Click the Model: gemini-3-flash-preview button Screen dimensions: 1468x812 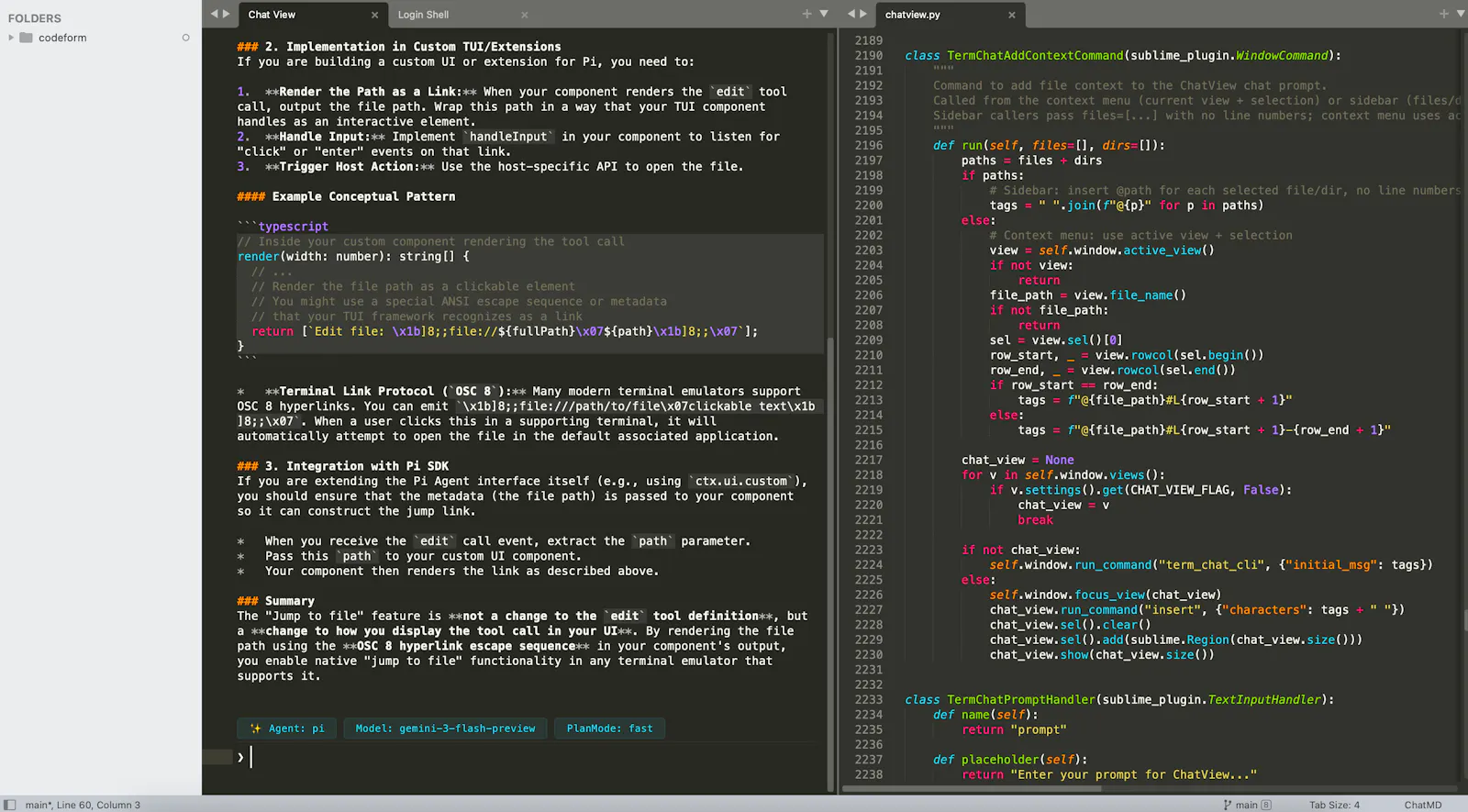pyautogui.click(x=445, y=729)
